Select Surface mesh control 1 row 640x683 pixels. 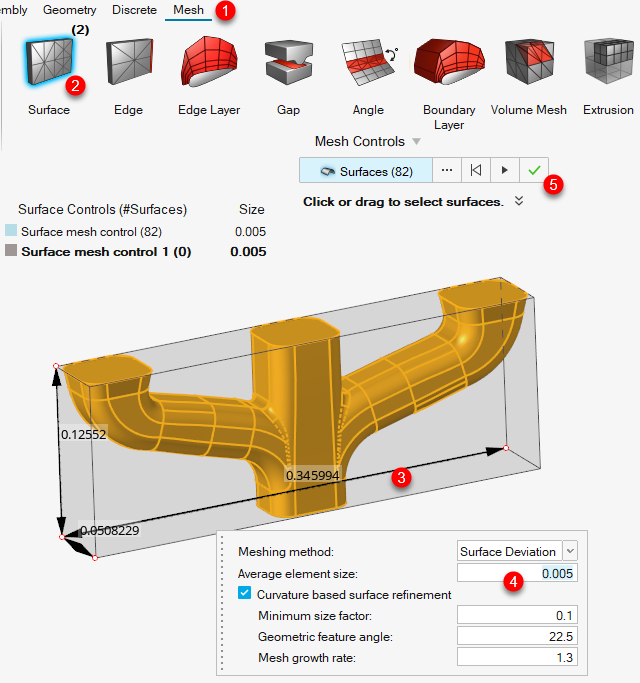tap(107, 252)
